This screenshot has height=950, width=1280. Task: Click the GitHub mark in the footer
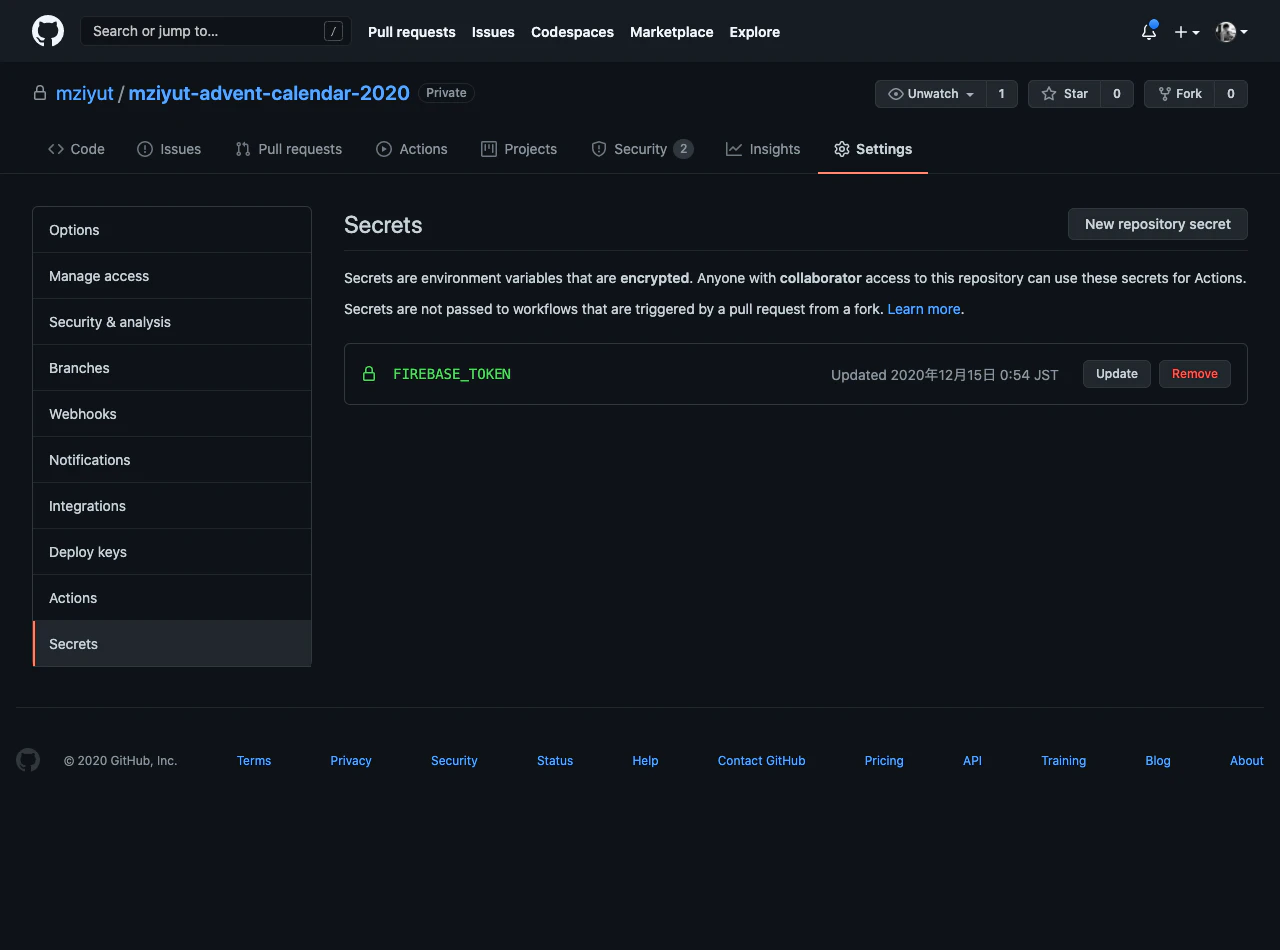click(x=27, y=760)
